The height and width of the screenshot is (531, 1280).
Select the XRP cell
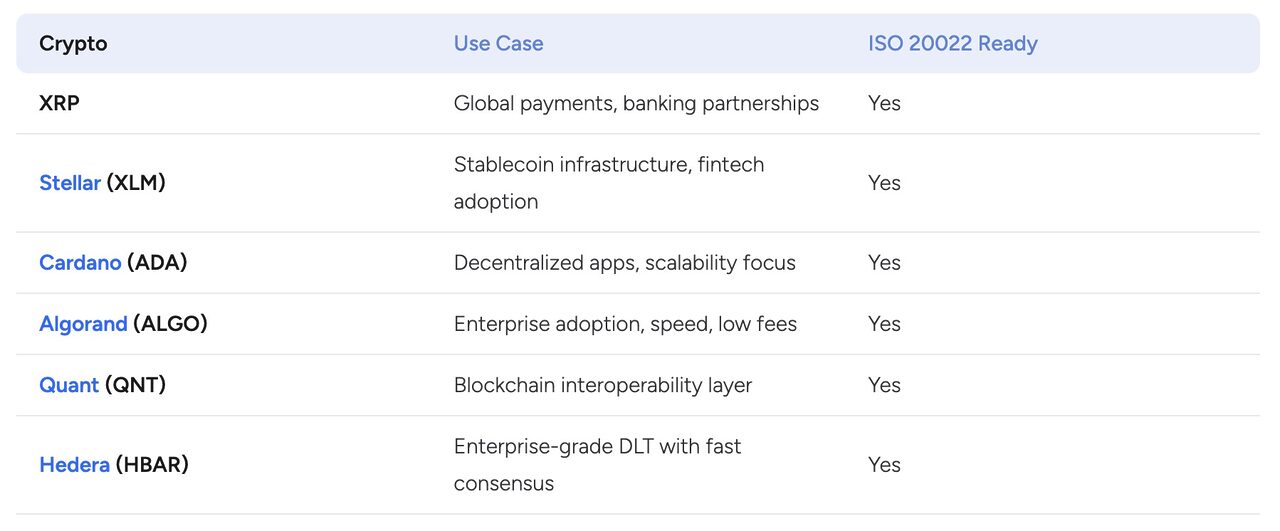tap(59, 103)
